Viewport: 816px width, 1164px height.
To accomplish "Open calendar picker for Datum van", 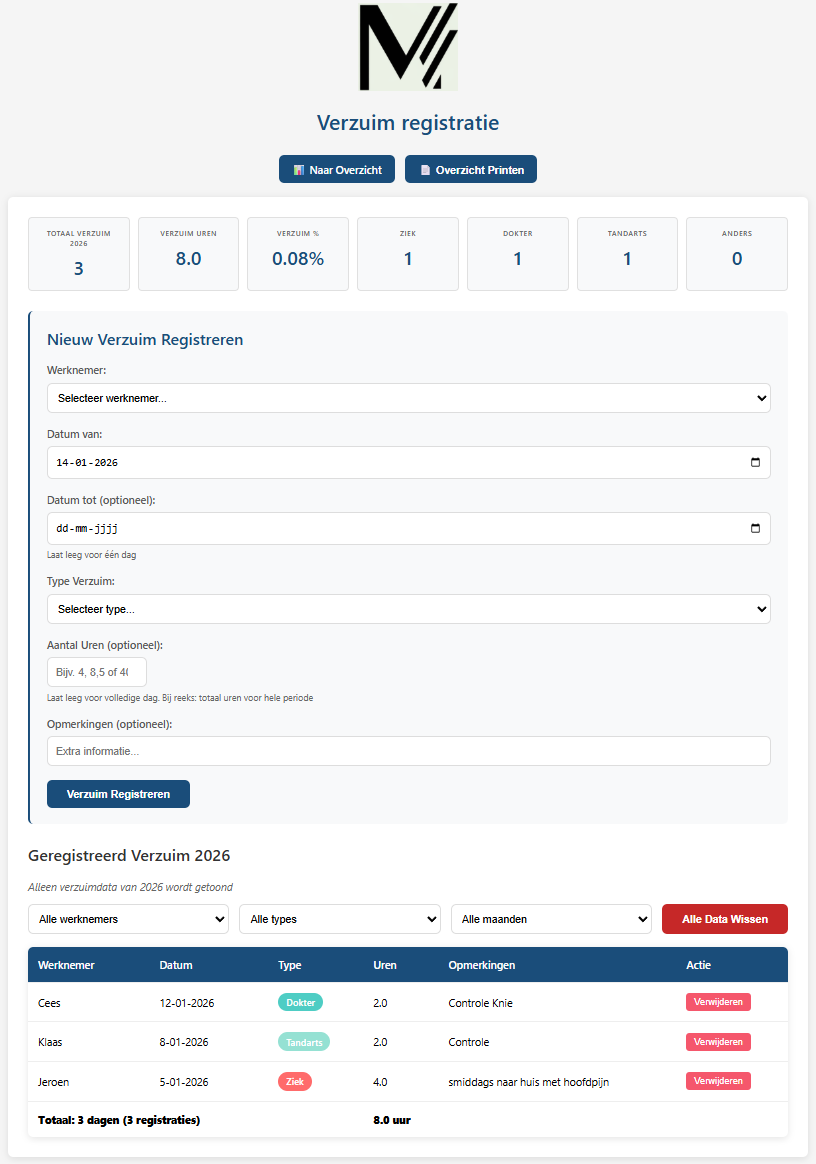I will 754,463.
